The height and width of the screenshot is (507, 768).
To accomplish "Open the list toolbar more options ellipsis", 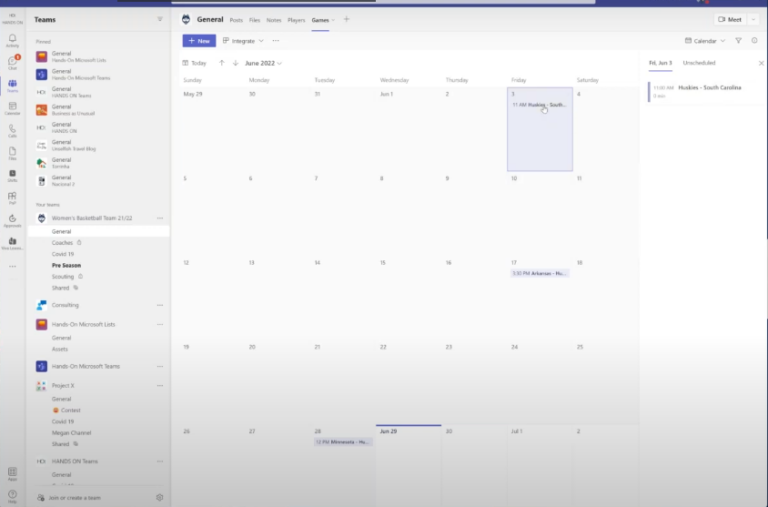I will point(276,41).
